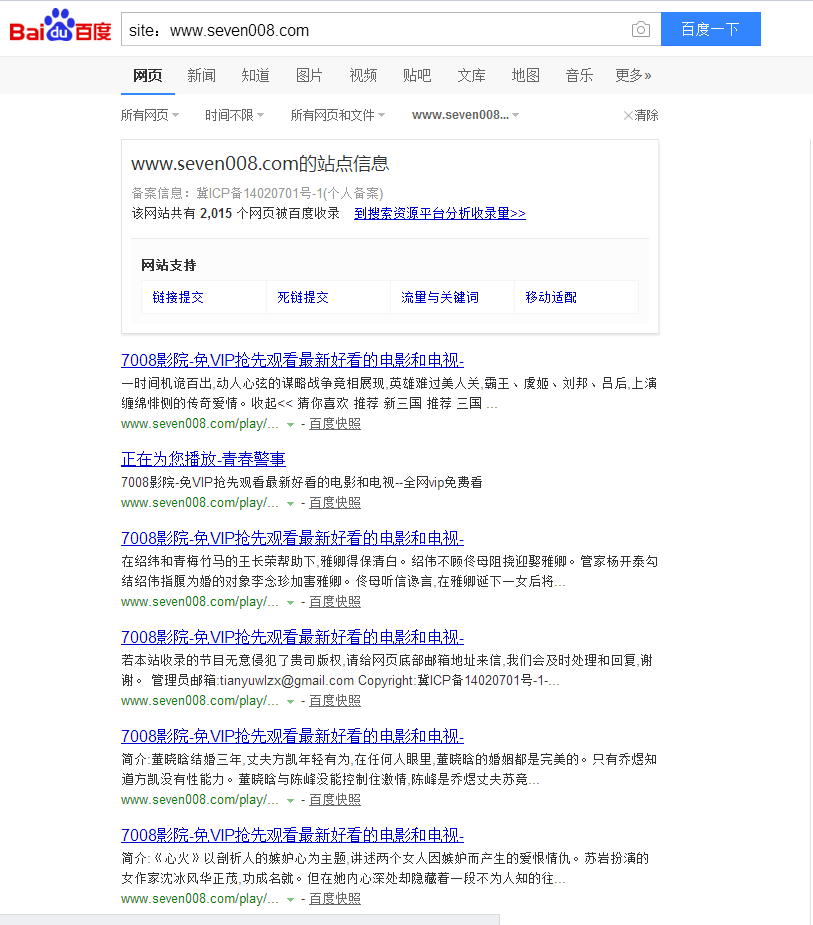This screenshot has height=925, width=813.
Task: Expand URL arrow on 雅卿 result
Action: click(290, 603)
